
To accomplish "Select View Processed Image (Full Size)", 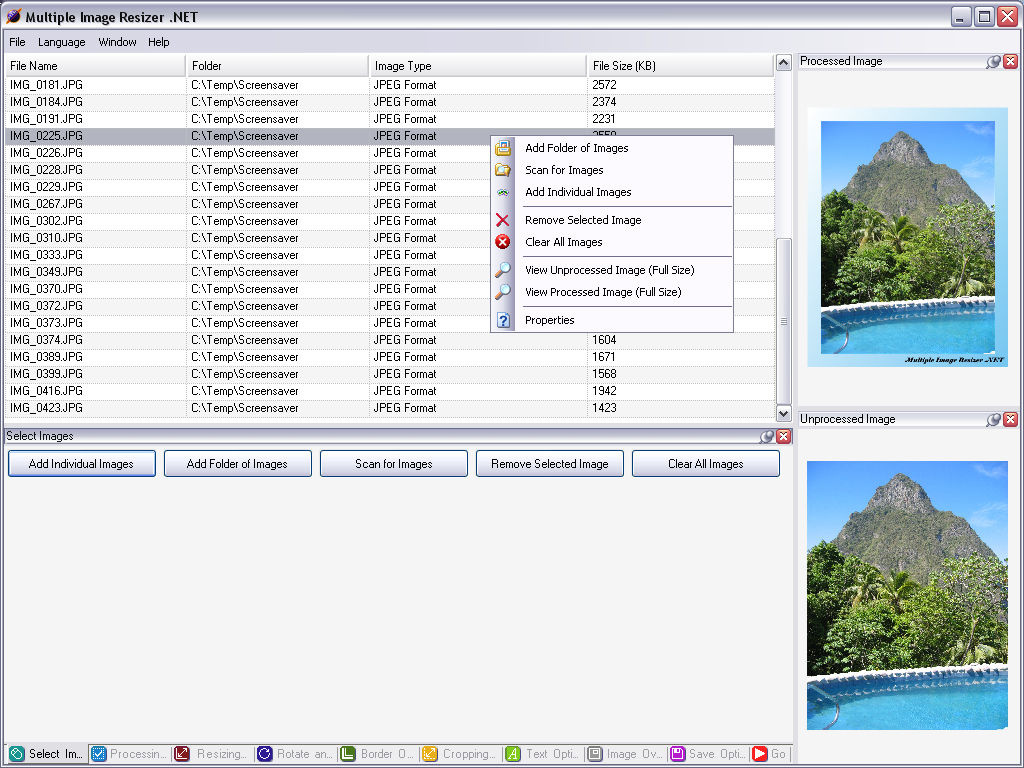I will click(603, 292).
